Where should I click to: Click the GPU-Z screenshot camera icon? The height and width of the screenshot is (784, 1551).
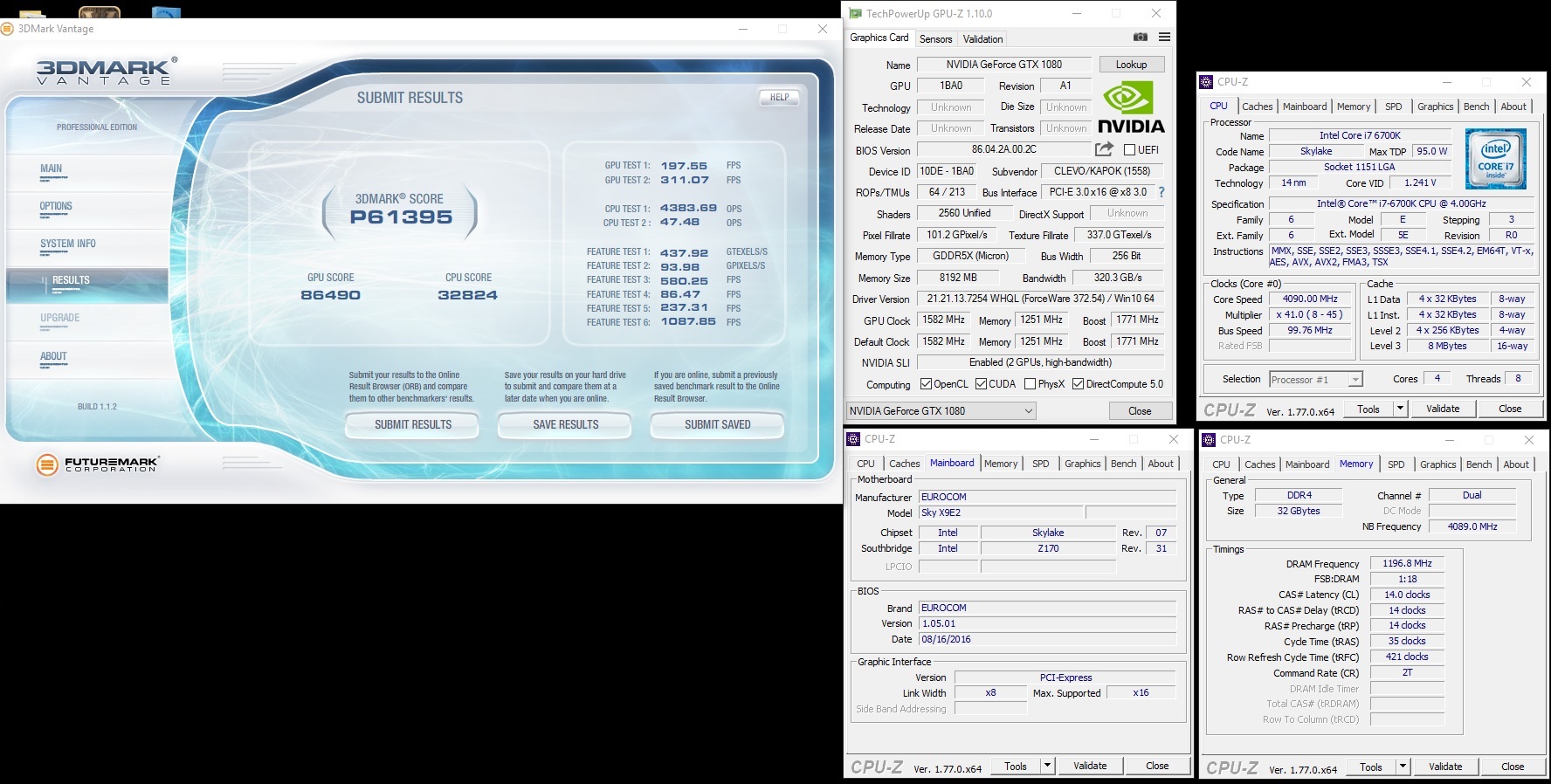pyautogui.click(x=1140, y=38)
